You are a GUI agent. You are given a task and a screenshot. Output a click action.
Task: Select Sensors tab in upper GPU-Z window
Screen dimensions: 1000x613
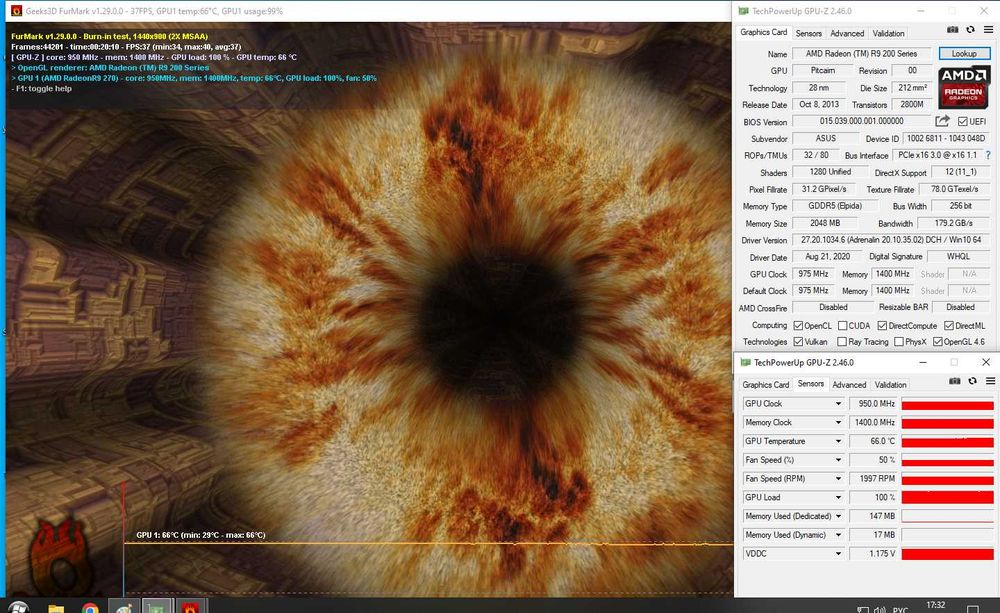(809, 33)
